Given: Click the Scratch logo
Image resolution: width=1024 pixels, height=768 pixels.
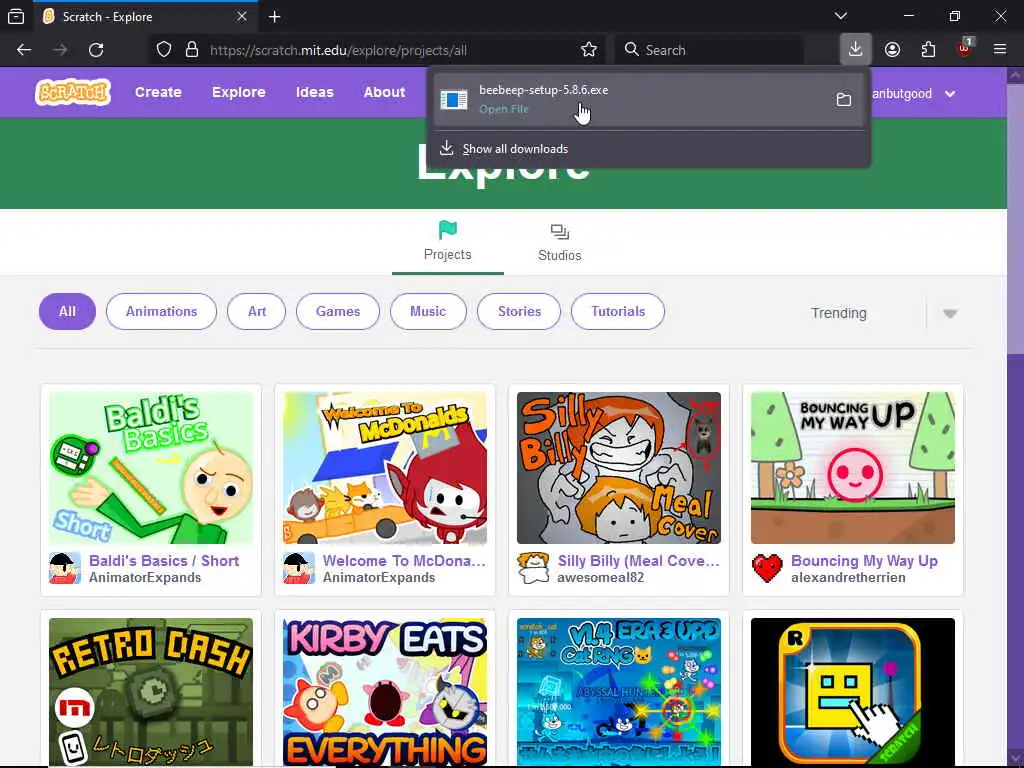Looking at the screenshot, I should click(x=72, y=92).
